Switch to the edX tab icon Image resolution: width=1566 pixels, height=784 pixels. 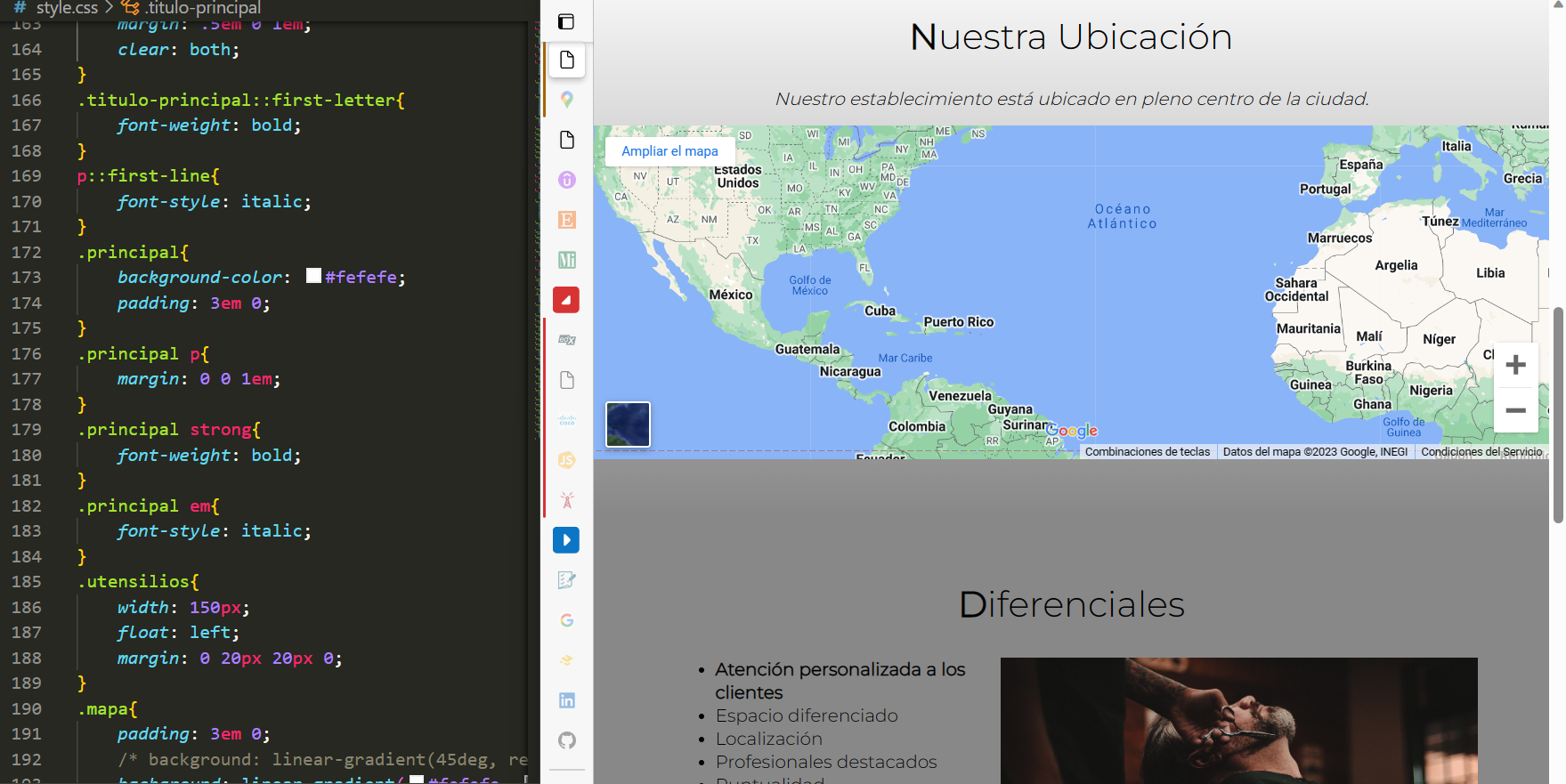pyautogui.click(x=566, y=340)
